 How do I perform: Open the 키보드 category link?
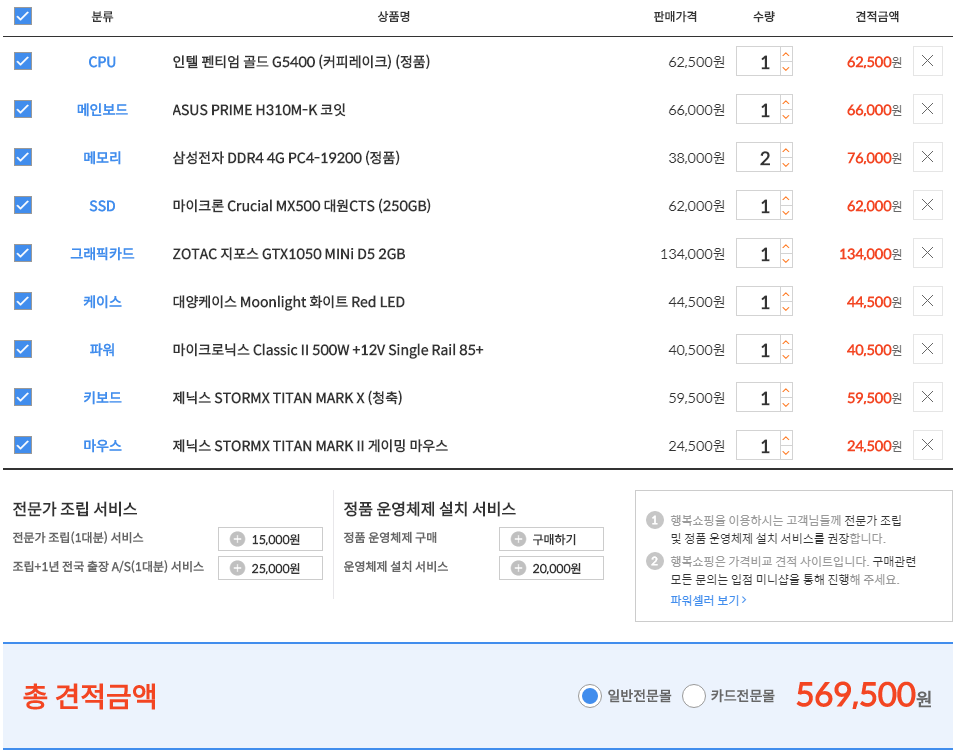click(x=102, y=397)
